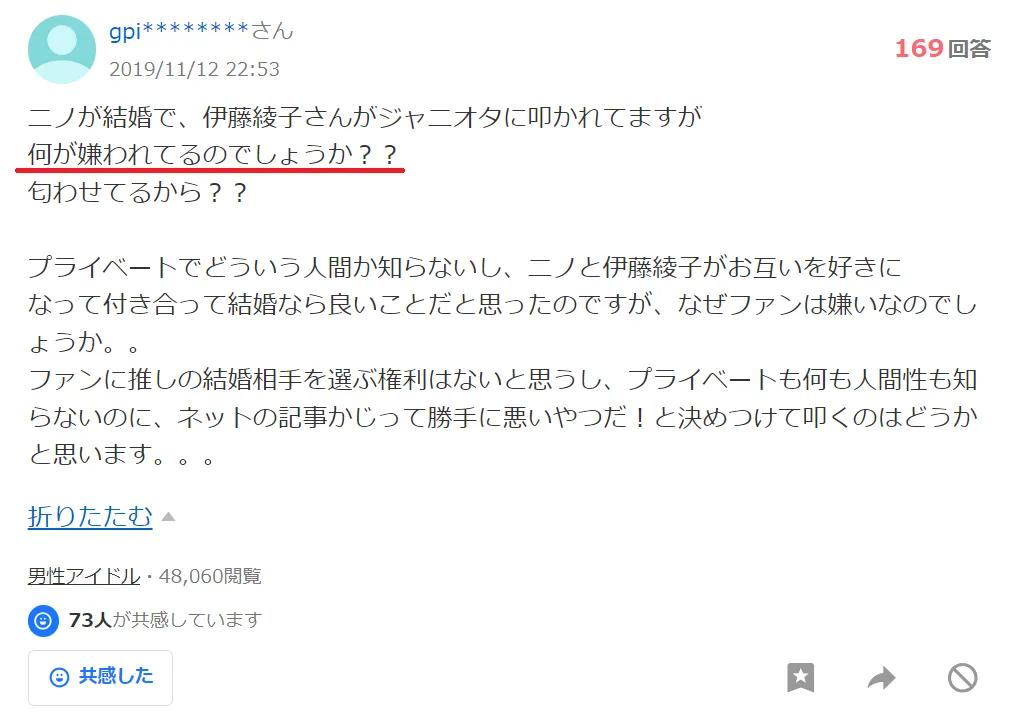Viewport: 1010px width, 716px height.
Task: Click the 2019/11/12 22:53 timestamp
Action: click(195, 69)
